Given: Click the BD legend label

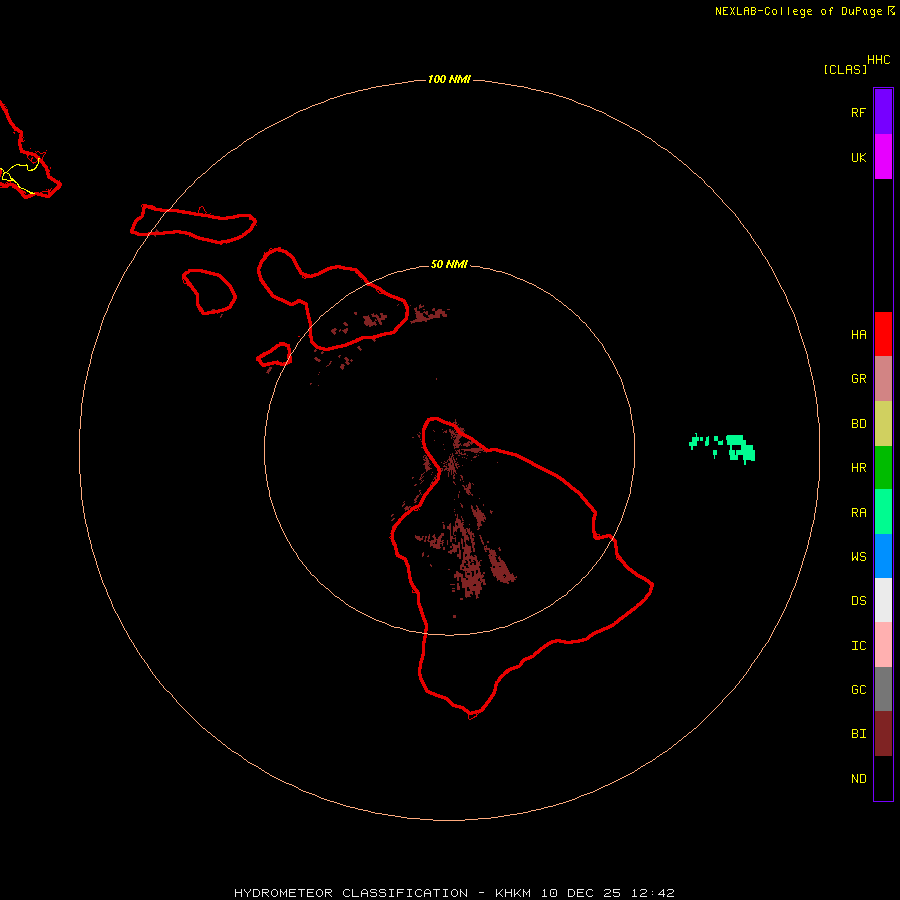Looking at the screenshot, I should pos(858,424).
